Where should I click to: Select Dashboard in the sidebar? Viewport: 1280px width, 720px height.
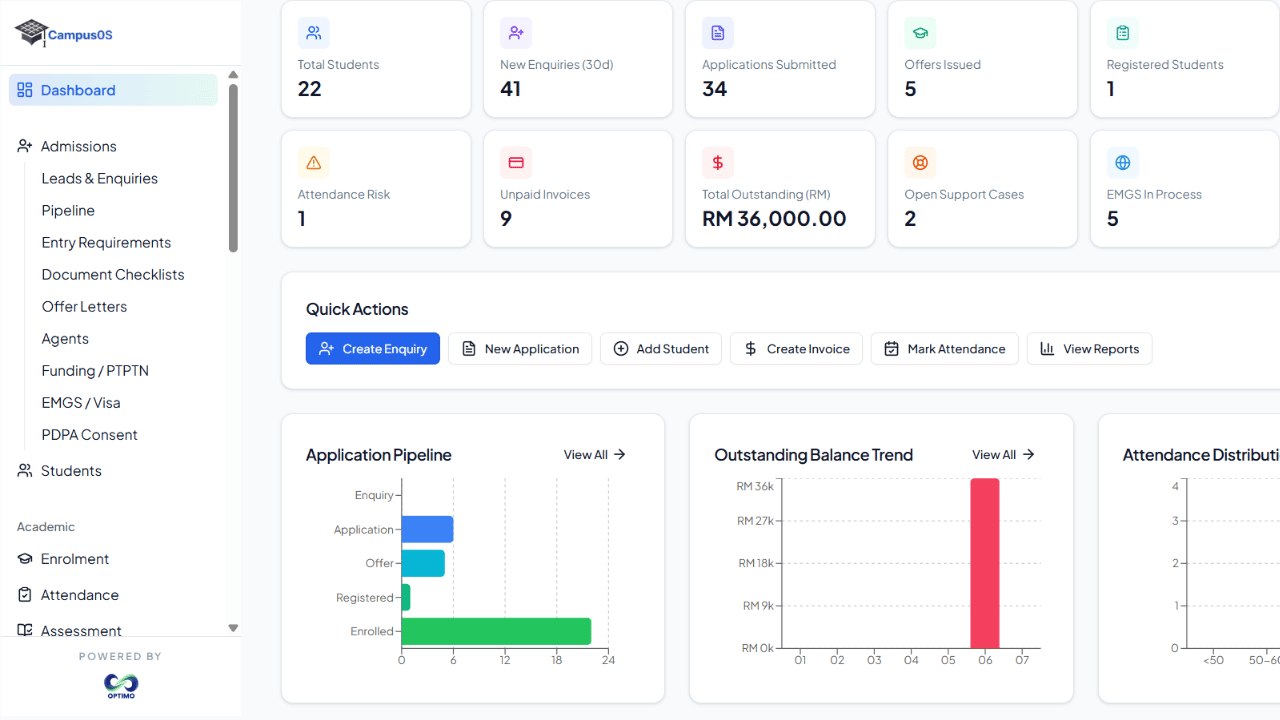tap(113, 90)
